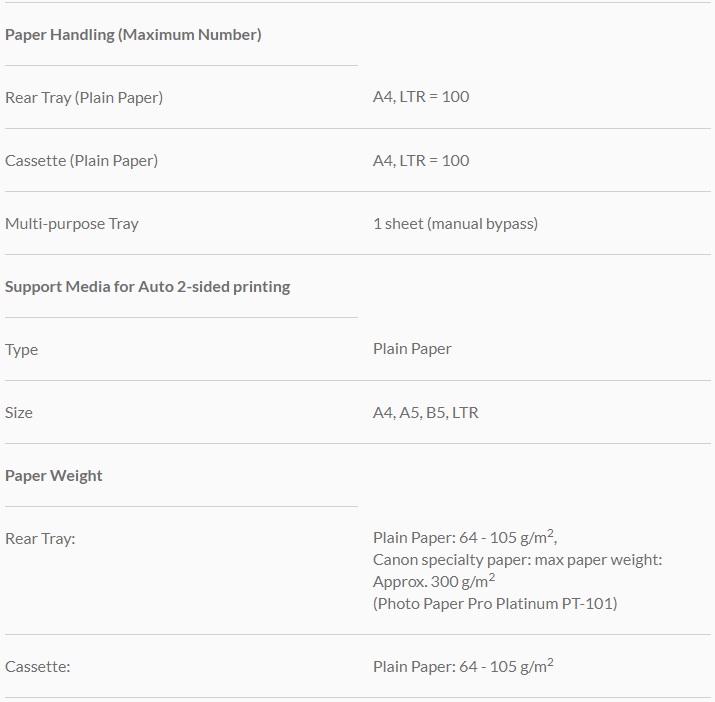The height and width of the screenshot is (702, 715).
Task: Click the Photo Paper Pro Platinum PT-101 text
Action: (x=494, y=604)
